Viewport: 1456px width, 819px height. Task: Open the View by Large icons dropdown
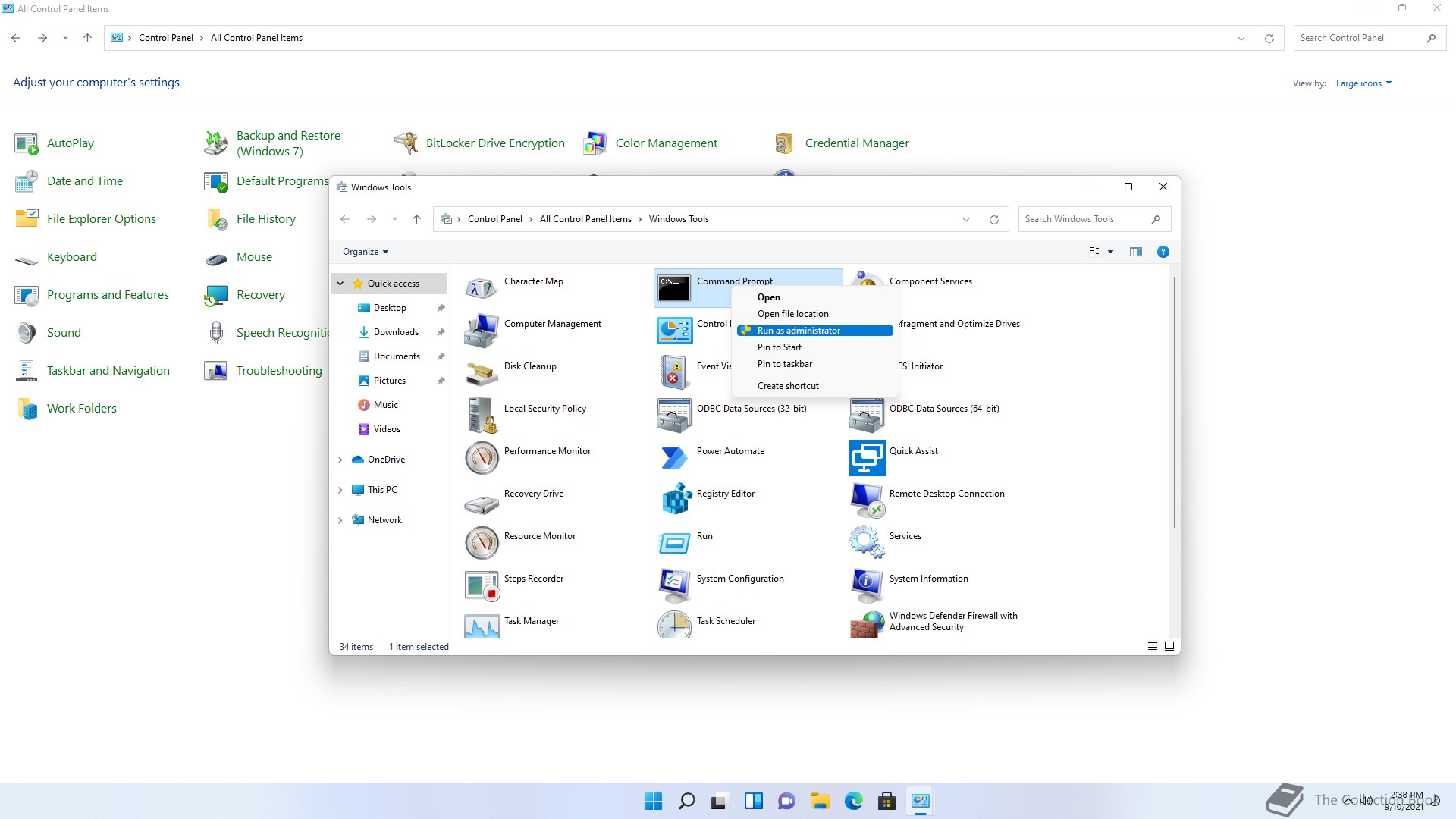1363,83
